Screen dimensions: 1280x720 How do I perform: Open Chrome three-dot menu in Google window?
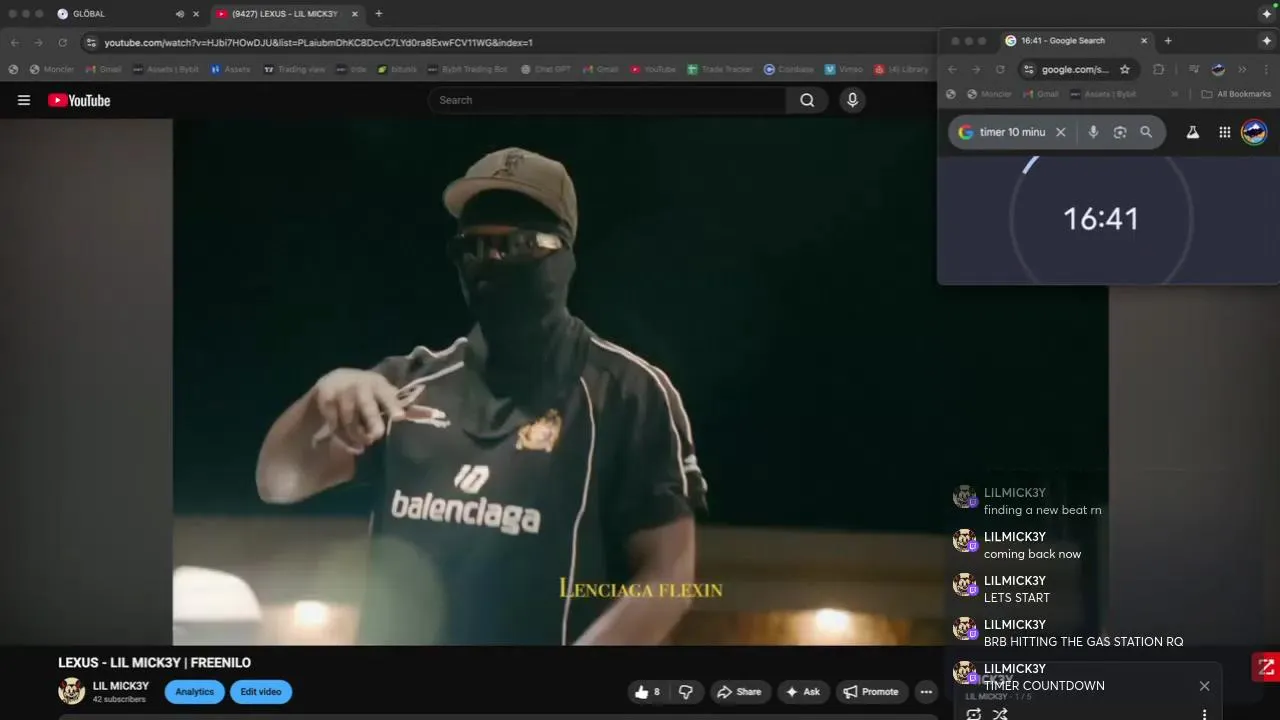(1265, 70)
